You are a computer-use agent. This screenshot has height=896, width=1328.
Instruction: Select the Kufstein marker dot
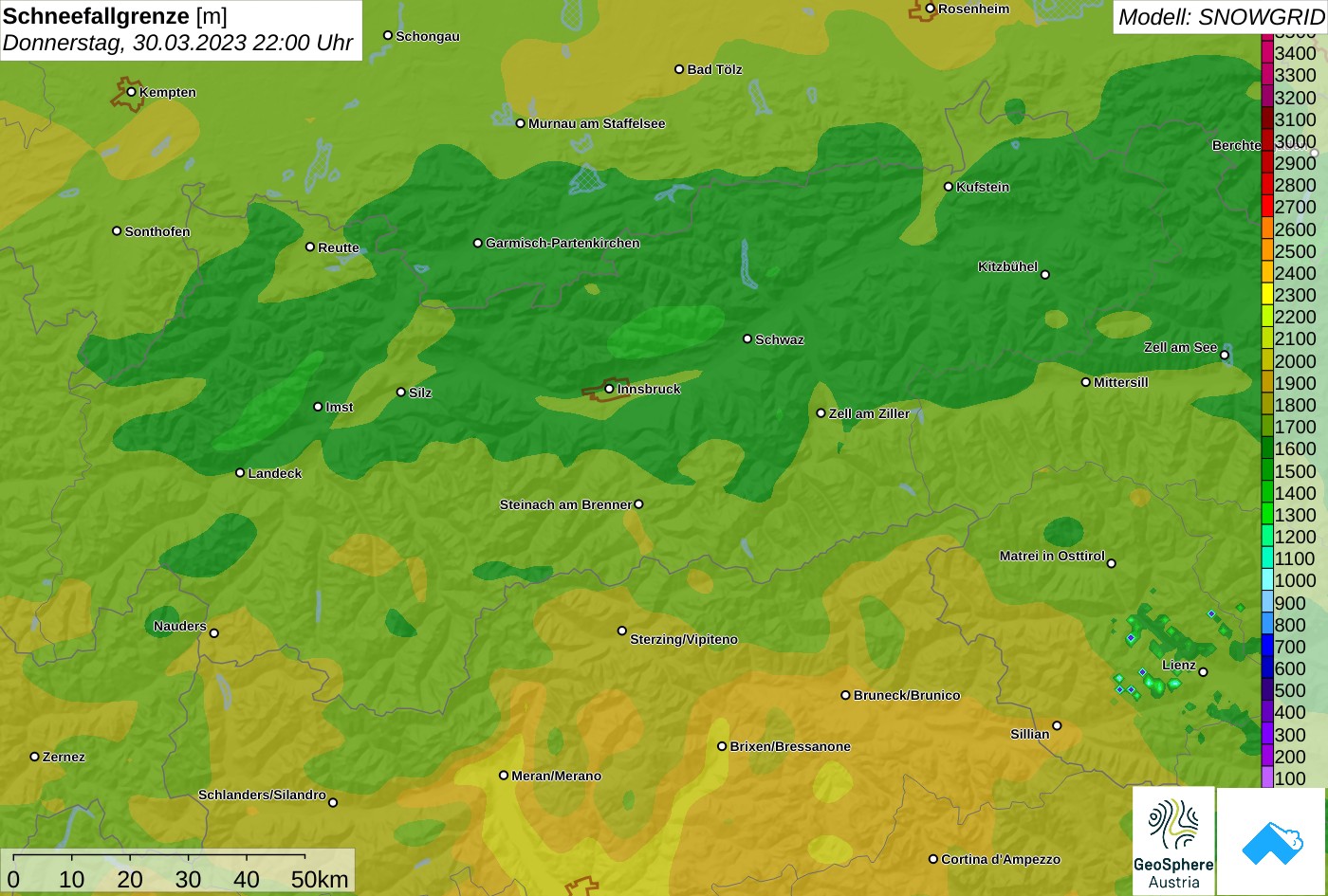pyautogui.click(x=948, y=187)
